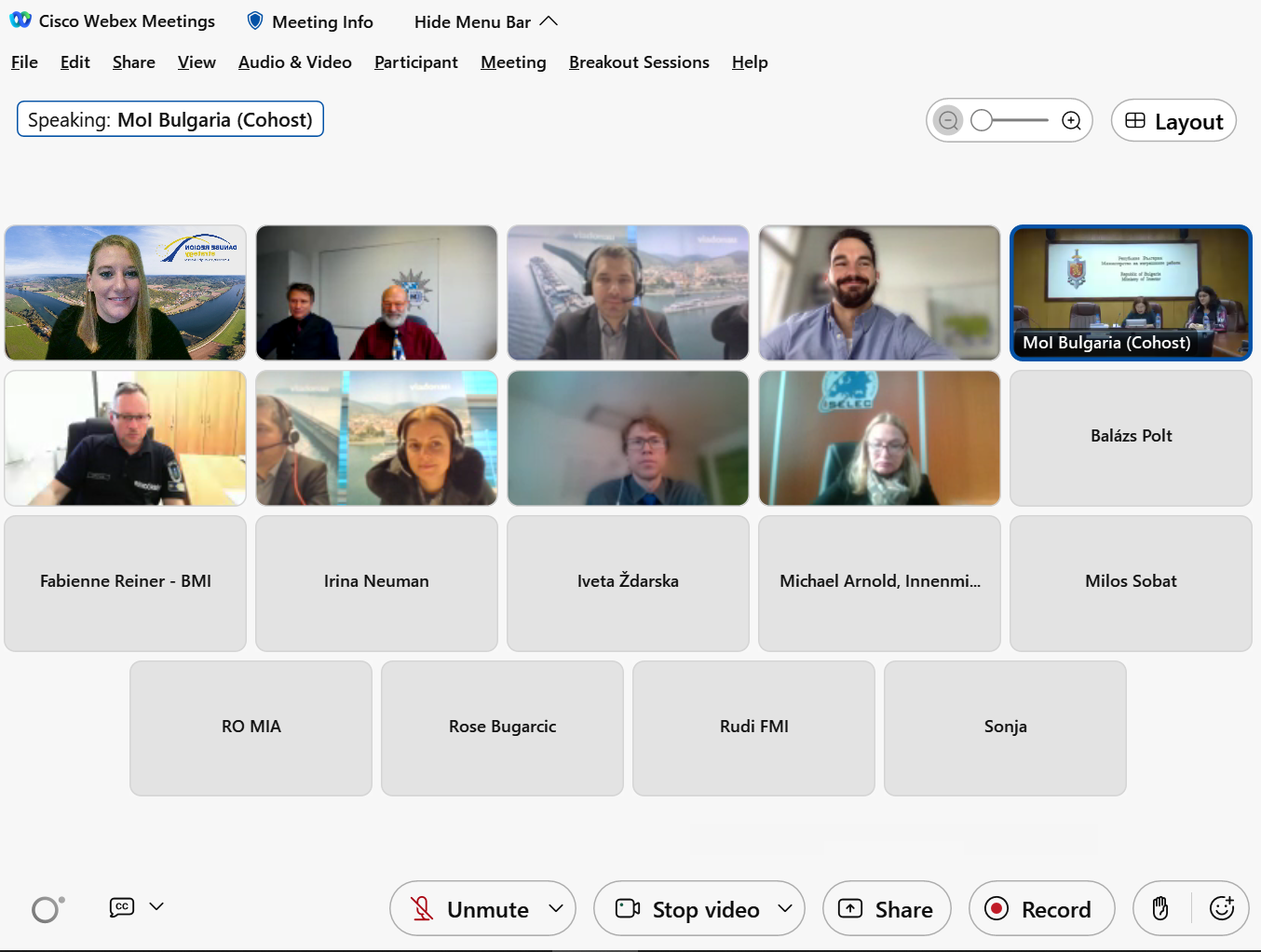
Task: Open the Participant menu
Action: pyautogui.click(x=415, y=62)
